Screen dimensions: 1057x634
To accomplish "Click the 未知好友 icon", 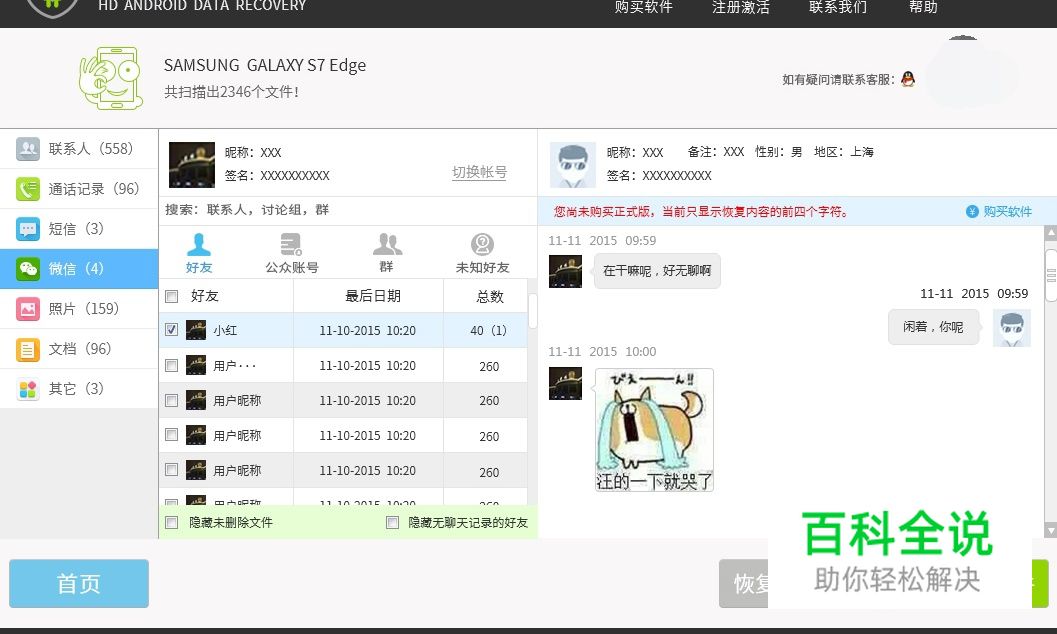I will [x=482, y=244].
